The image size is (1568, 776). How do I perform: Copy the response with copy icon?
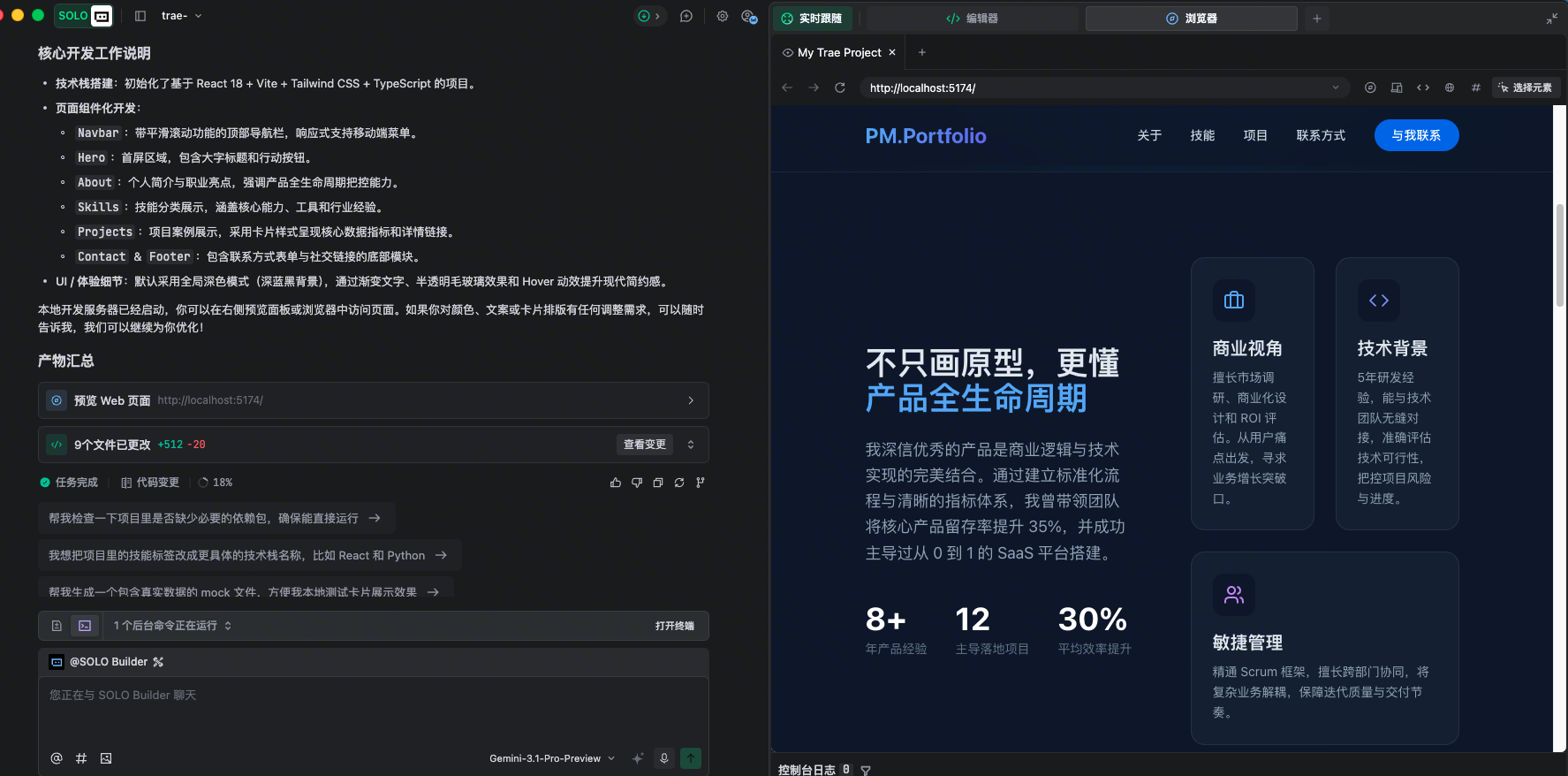(x=658, y=483)
